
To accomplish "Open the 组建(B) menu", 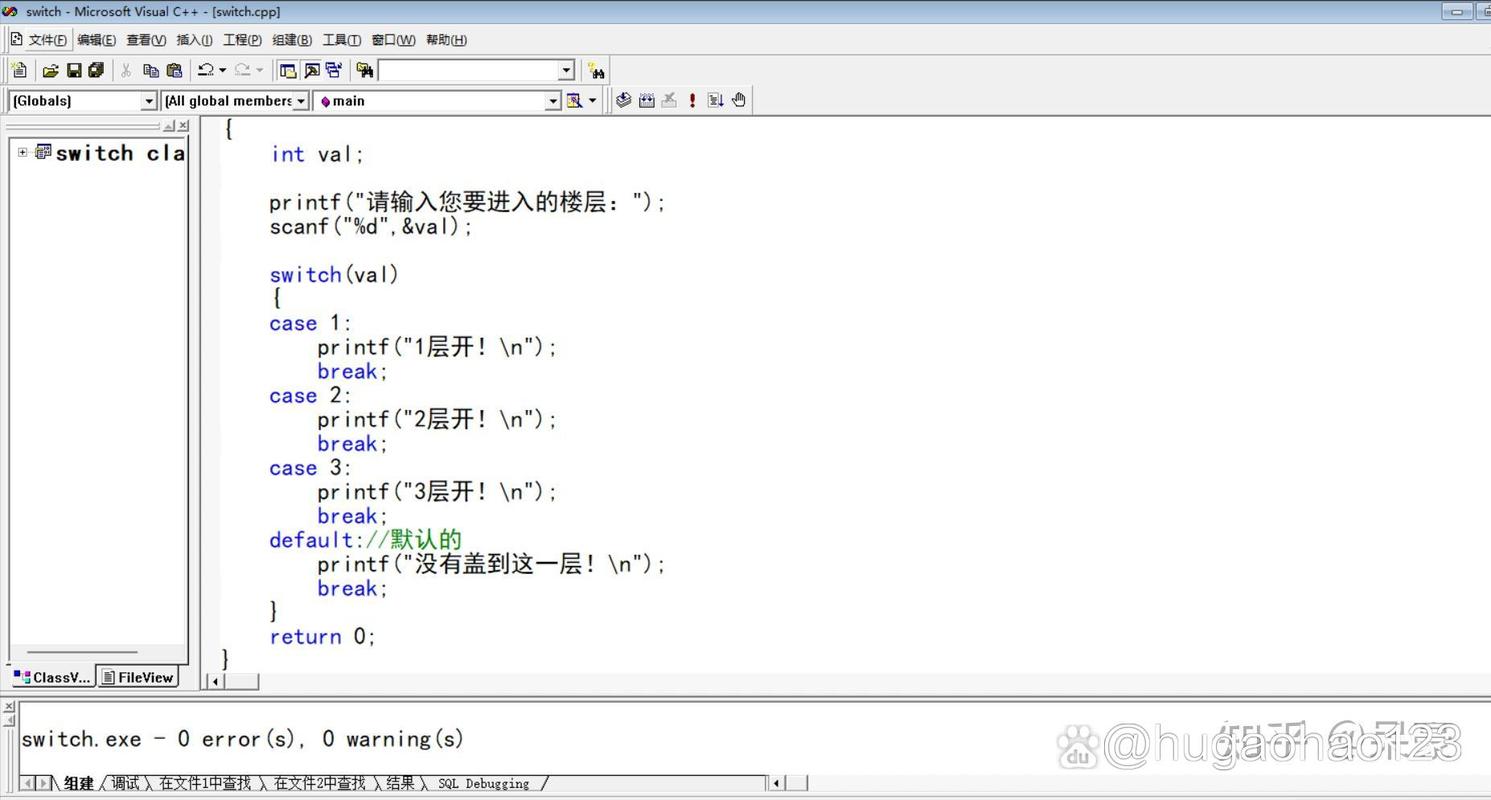I will coord(291,39).
